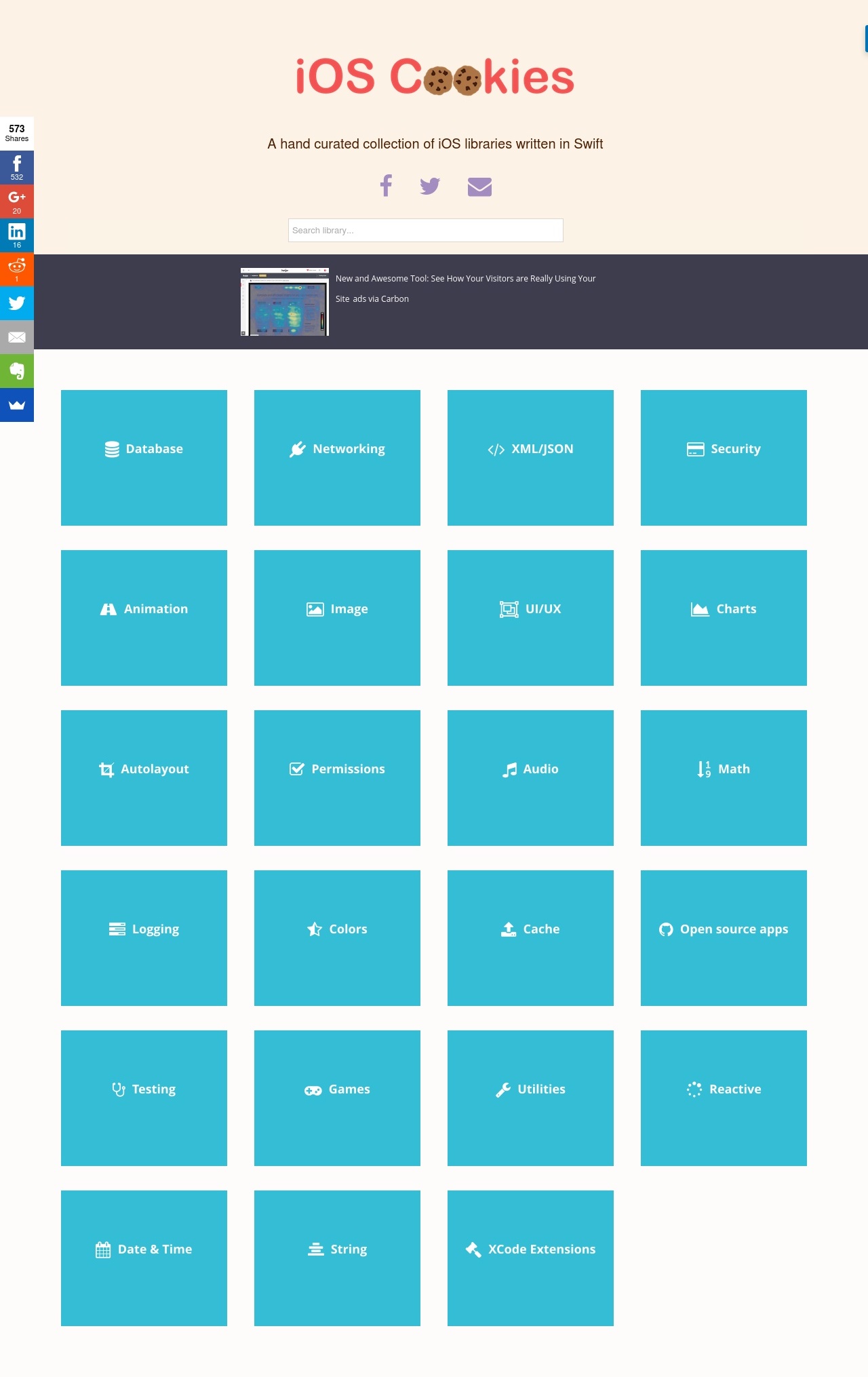Open the Audio category label
The width and height of the screenshot is (868, 1377).
(x=540, y=769)
